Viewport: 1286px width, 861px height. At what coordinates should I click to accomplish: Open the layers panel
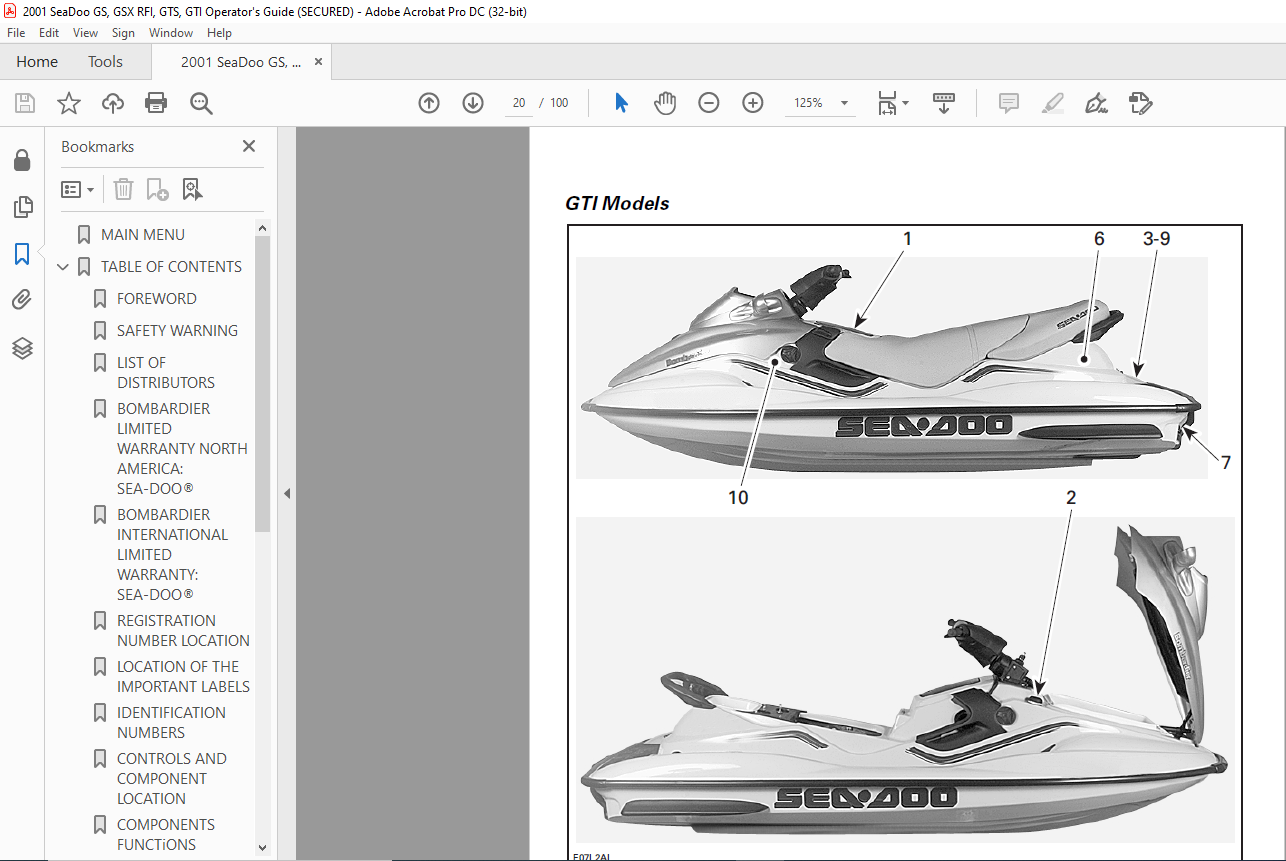coord(22,348)
